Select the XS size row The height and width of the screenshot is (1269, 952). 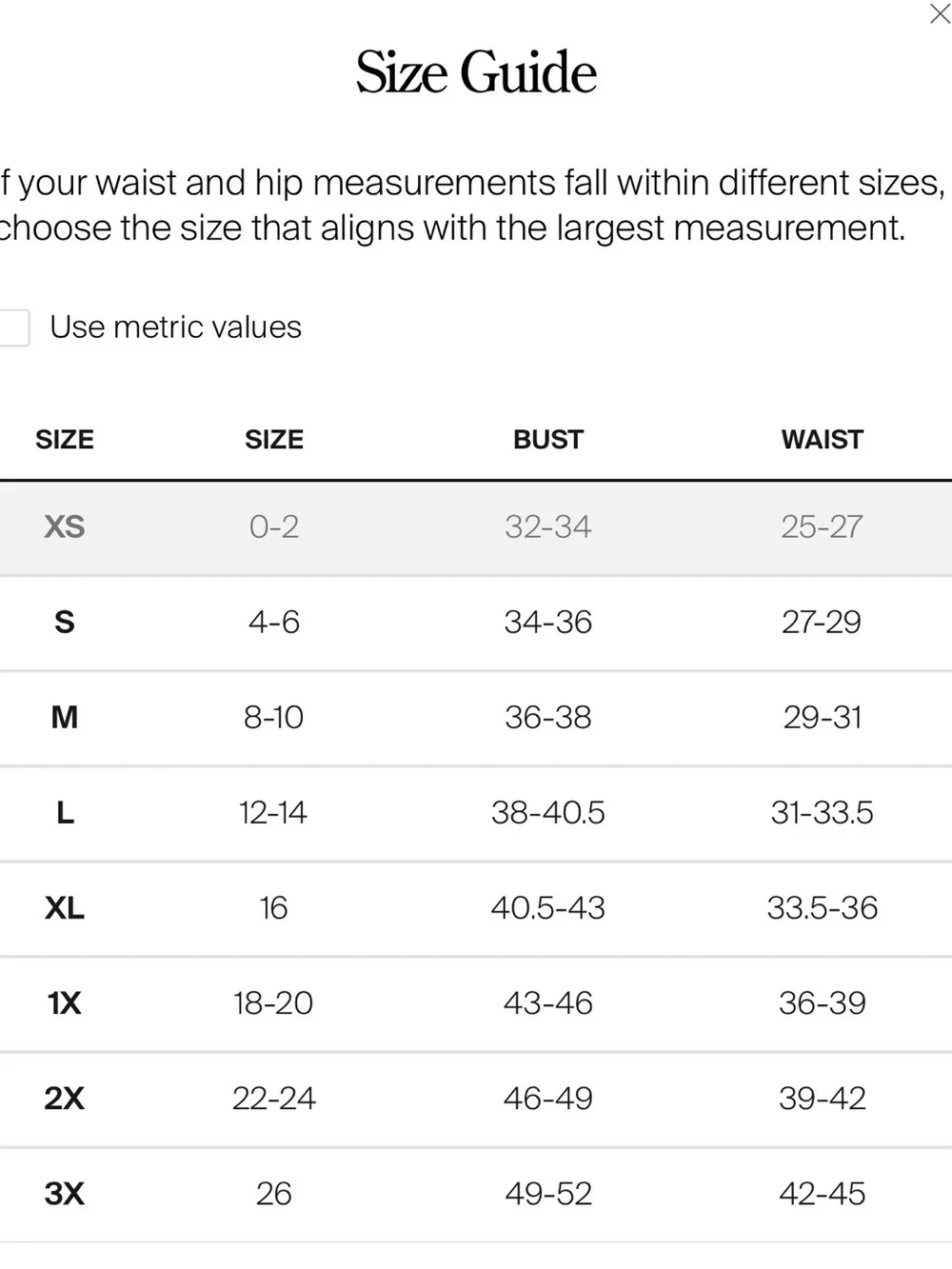click(476, 527)
